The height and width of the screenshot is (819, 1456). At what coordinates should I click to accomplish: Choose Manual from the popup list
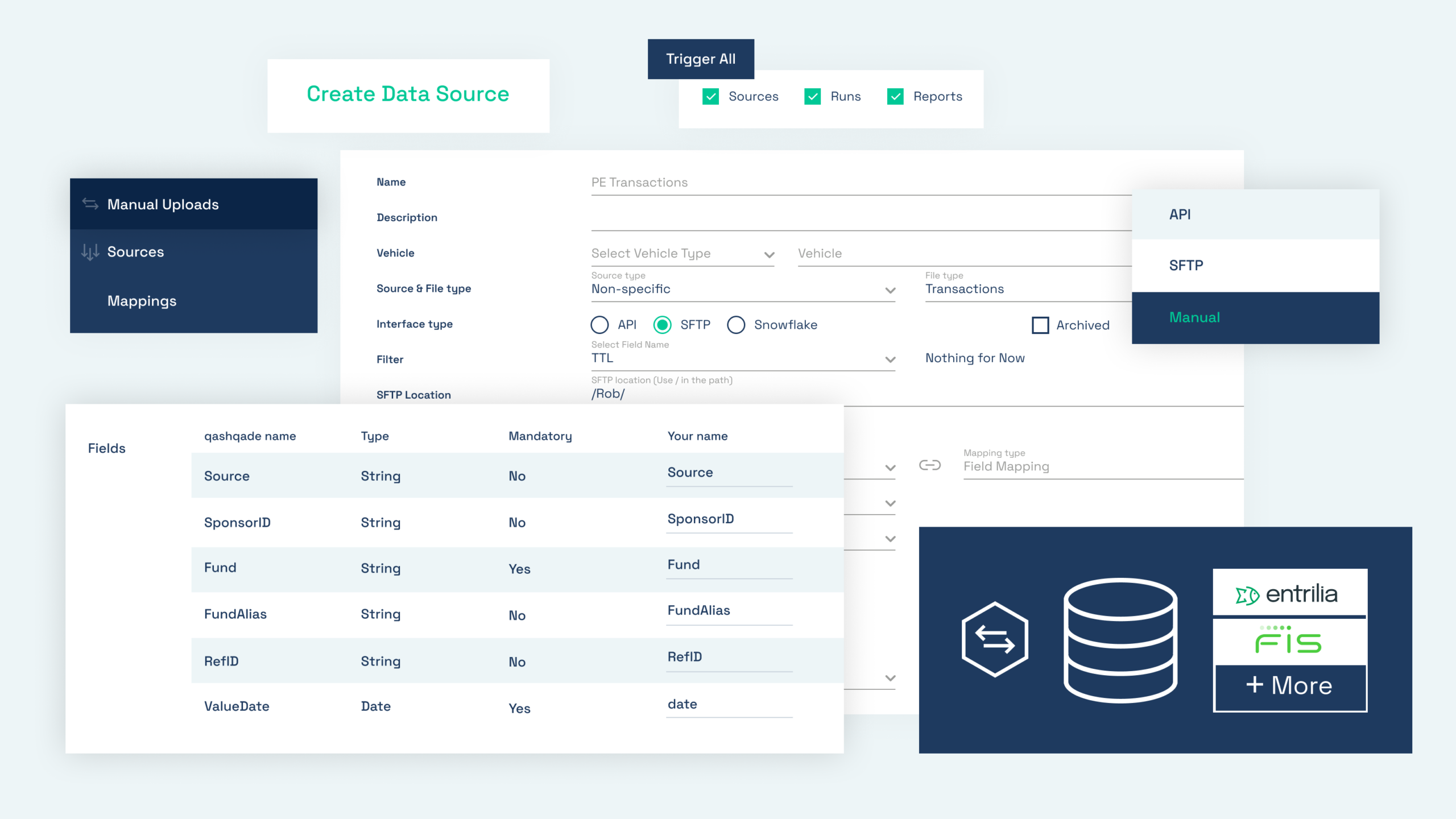pos(1255,317)
